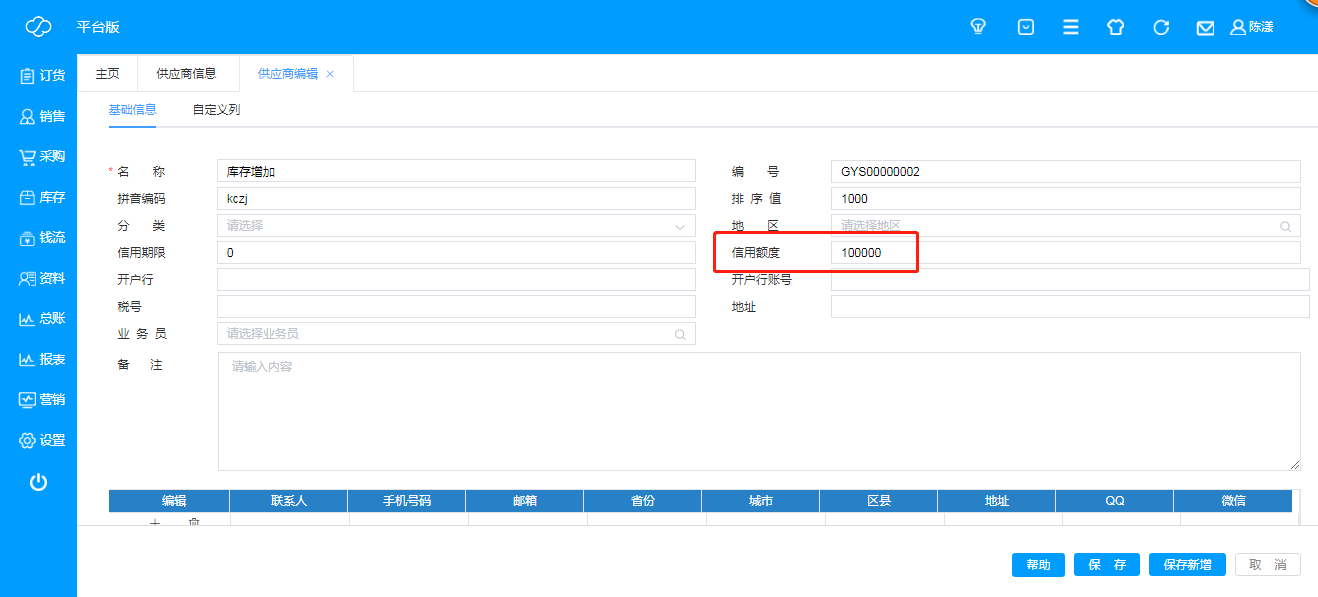Click the 城市 column header

[x=760, y=500]
